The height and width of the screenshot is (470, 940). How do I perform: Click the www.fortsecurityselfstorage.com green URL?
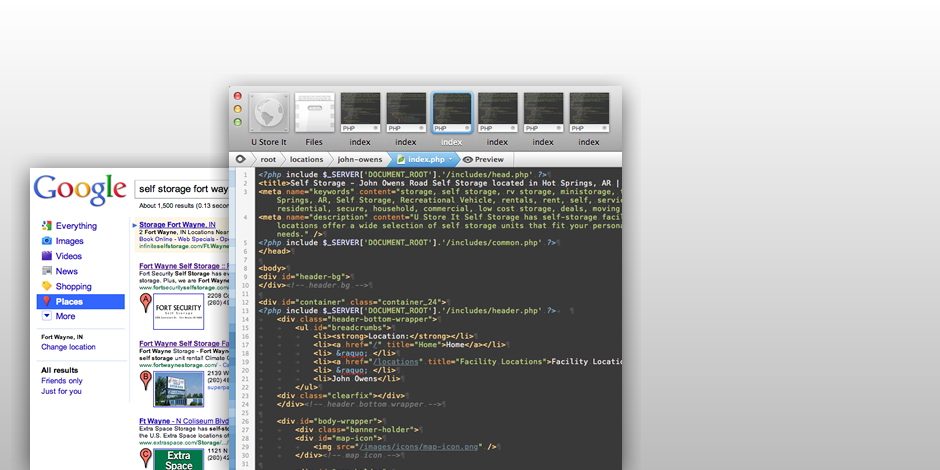(183, 288)
